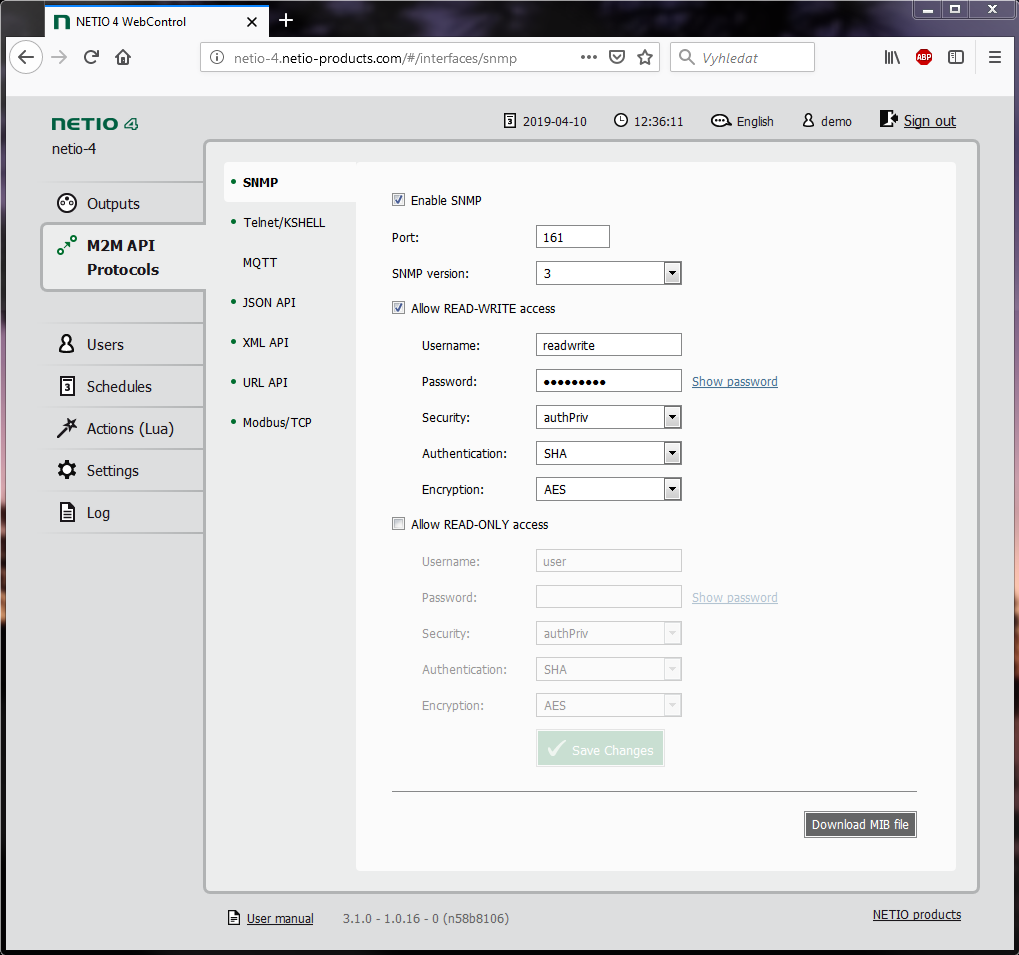Click the read-write Password field
The width and height of the screenshot is (1019, 955).
(608, 381)
